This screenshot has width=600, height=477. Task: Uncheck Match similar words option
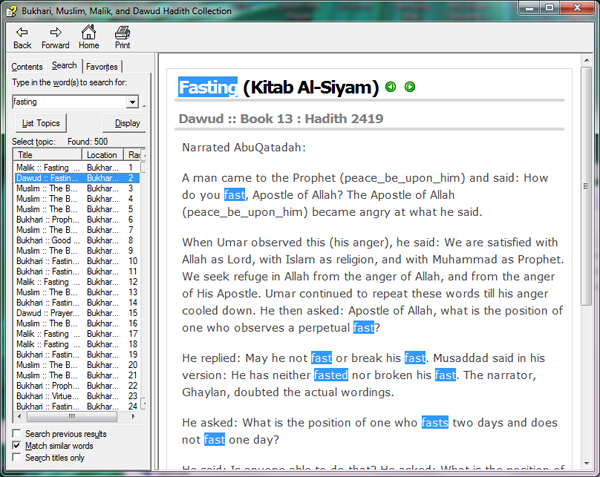(x=17, y=446)
